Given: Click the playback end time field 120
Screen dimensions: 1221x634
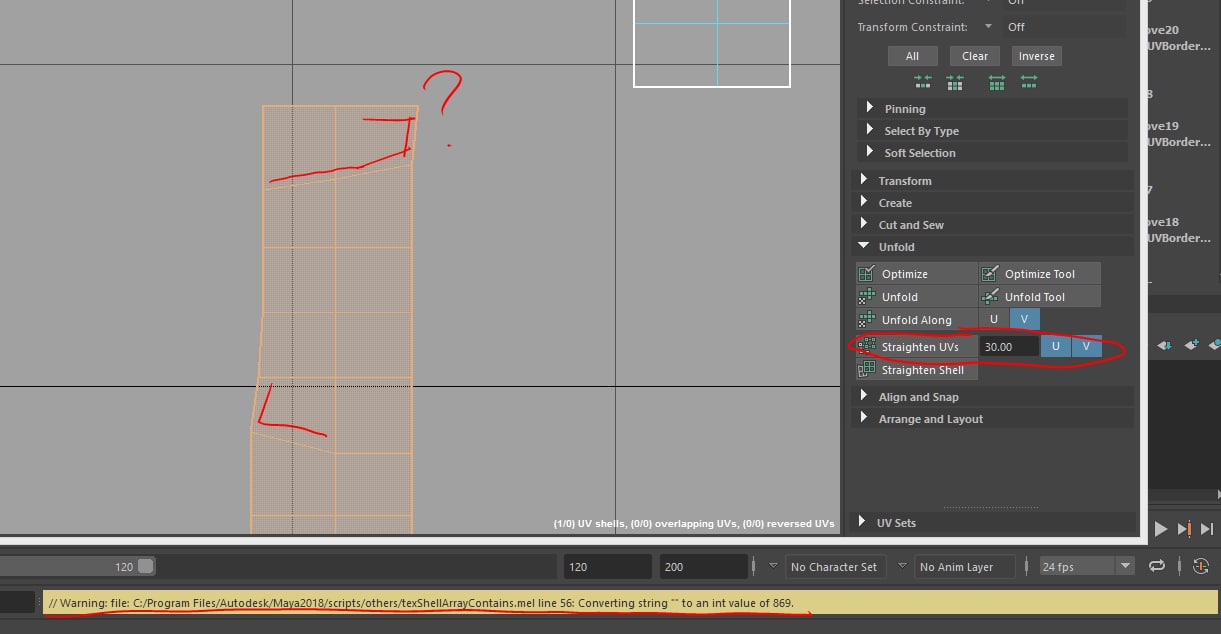Looking at the screenshot, I should point(607,567).
